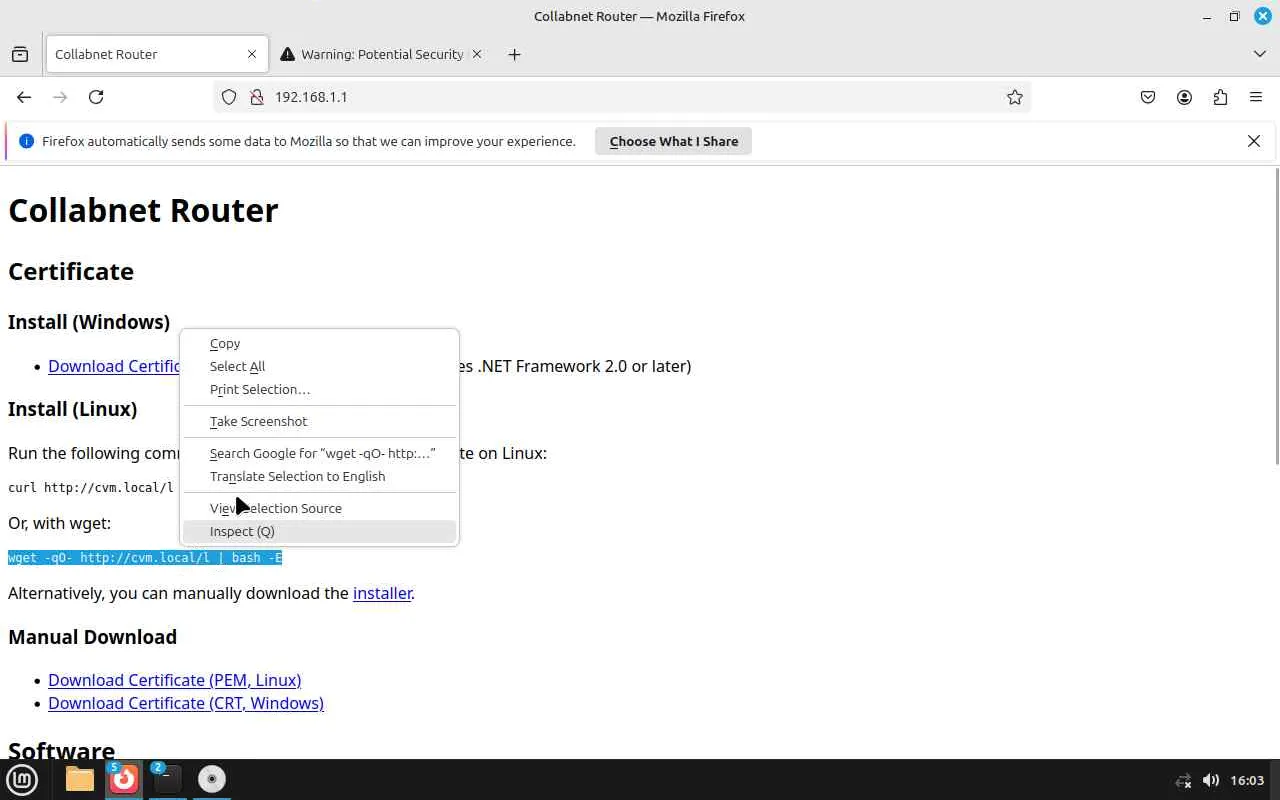This screenshot has width=1280, height=800.
Task: Click the Manual Download heading
Action: (92, 637)
